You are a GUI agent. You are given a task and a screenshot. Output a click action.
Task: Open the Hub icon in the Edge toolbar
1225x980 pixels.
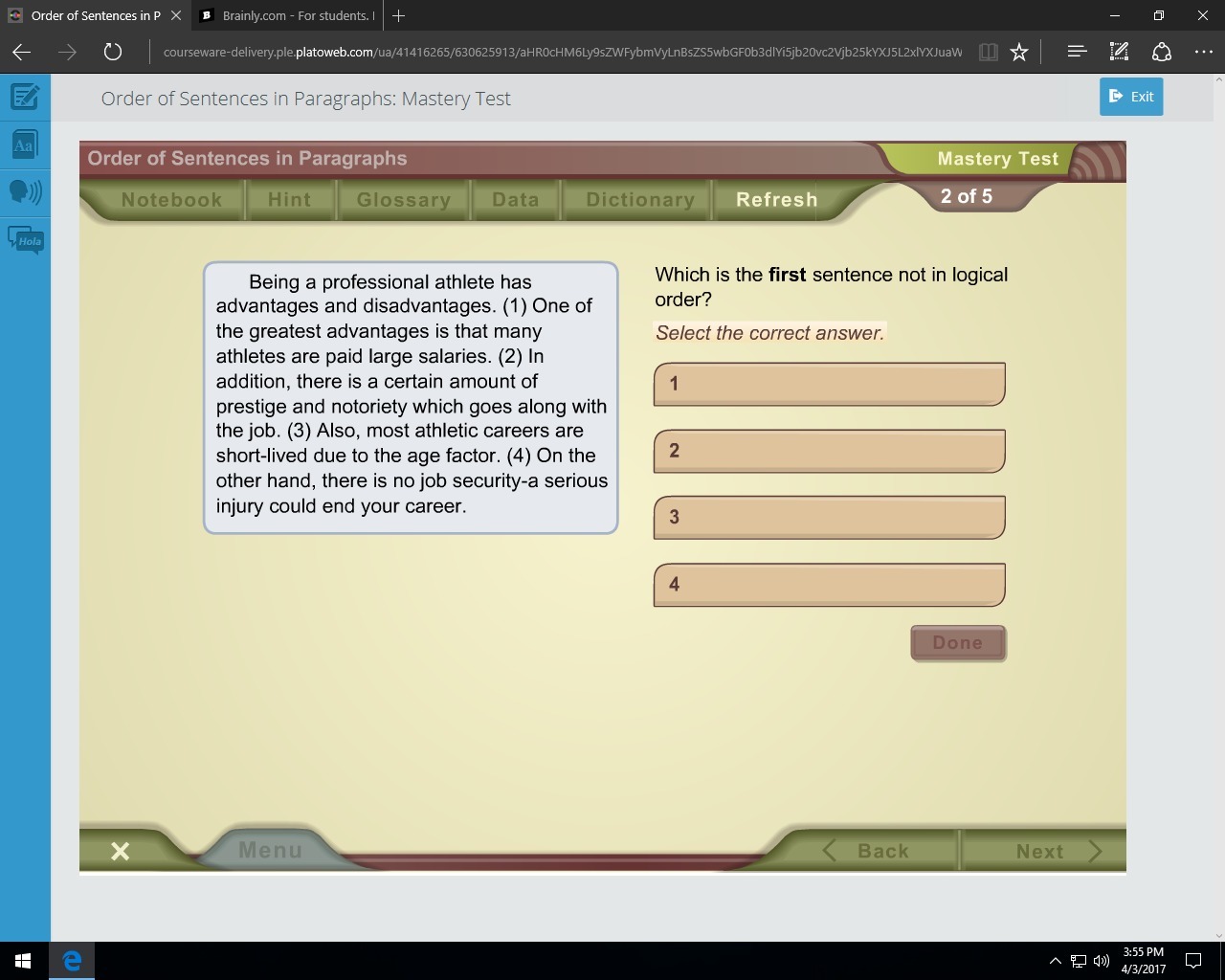1077,52
